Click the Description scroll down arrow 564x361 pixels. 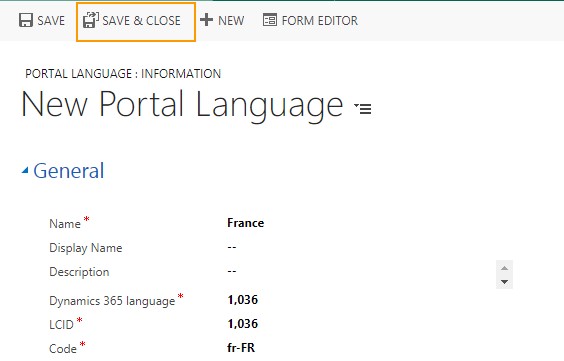coord(504,282)
